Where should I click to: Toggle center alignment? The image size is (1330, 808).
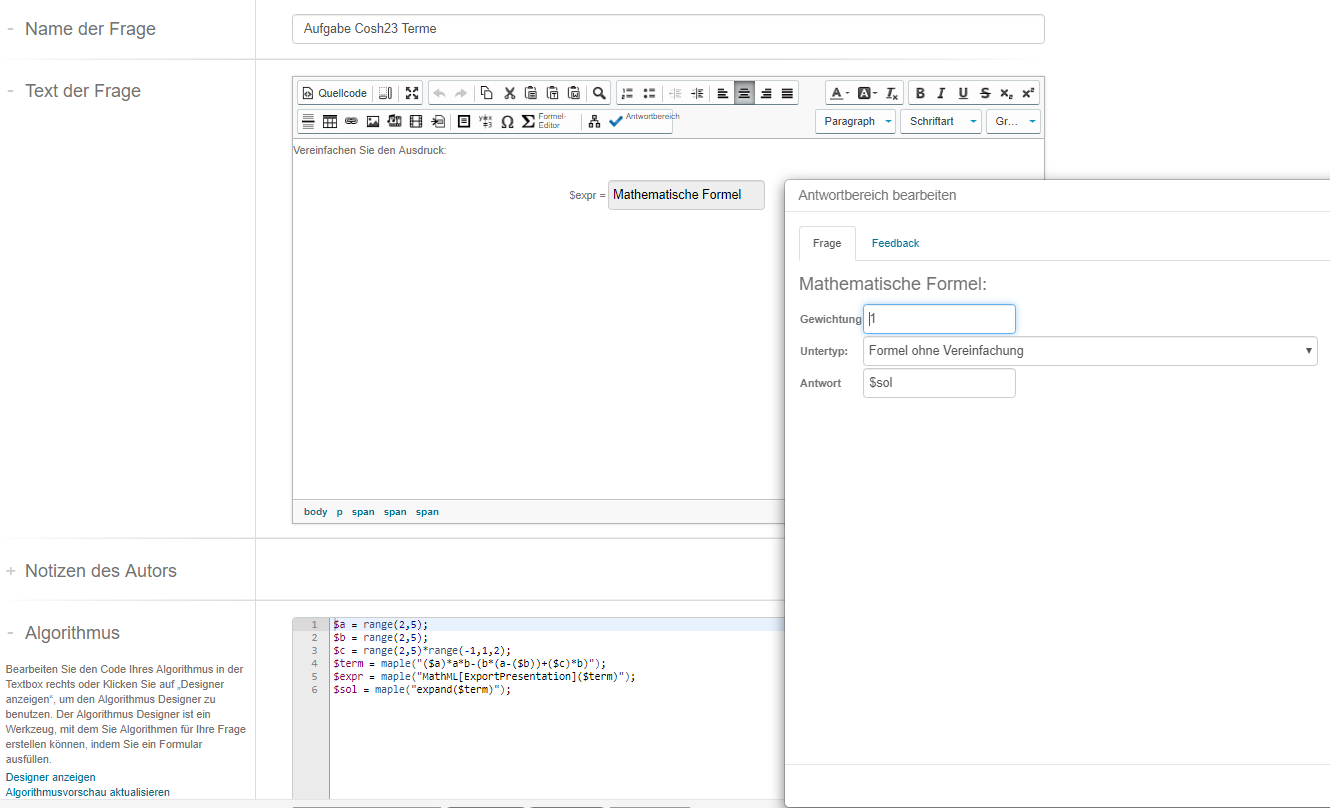(x=744, y=93)
